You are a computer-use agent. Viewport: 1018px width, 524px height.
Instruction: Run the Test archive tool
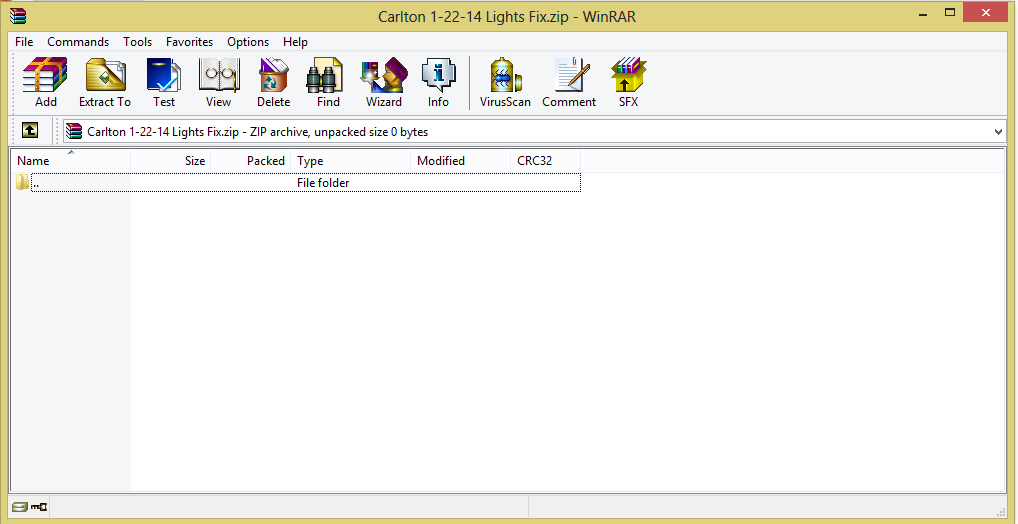point(164,82)
